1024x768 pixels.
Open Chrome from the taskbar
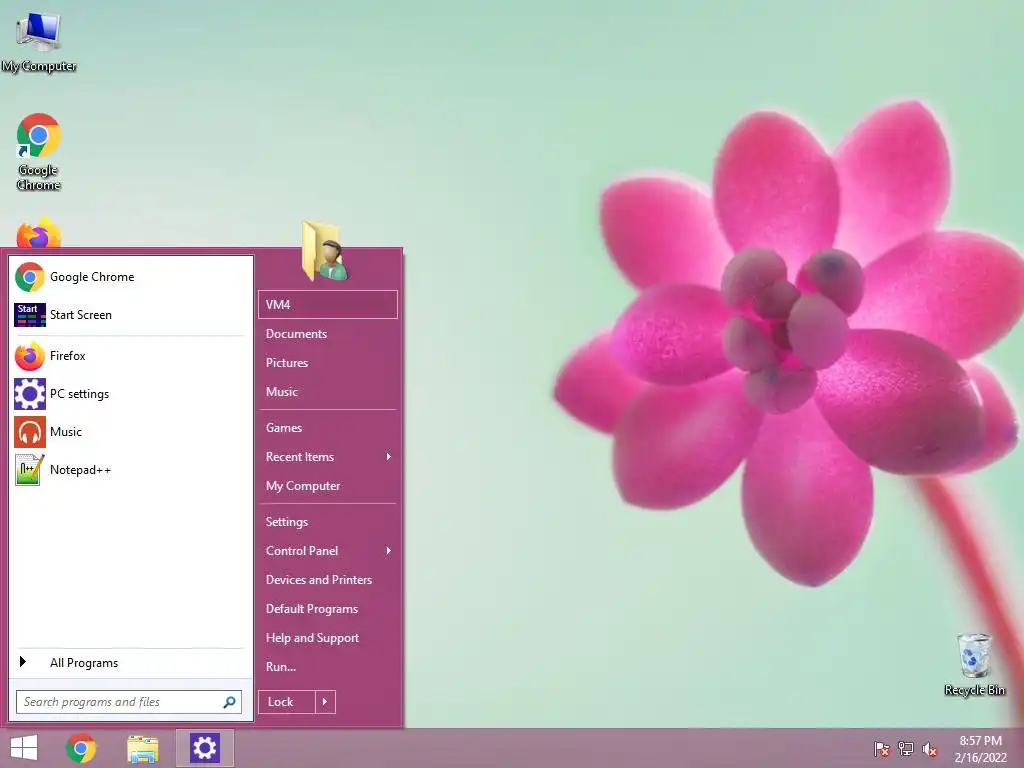(x=81, y=748)
